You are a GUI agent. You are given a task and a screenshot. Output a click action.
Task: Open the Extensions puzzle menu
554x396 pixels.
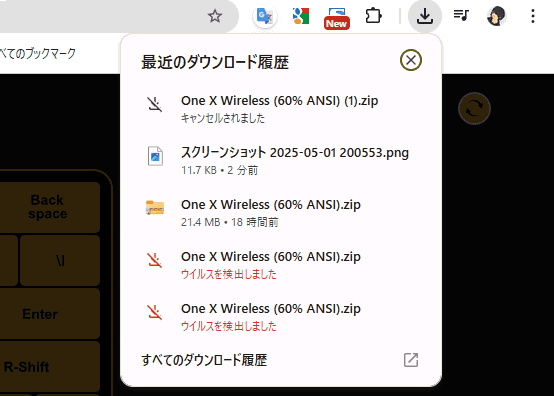(x=373, y=16)
